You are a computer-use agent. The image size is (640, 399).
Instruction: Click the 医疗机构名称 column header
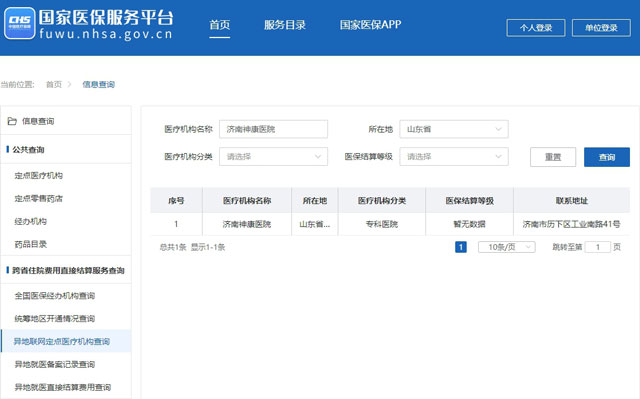(x=247, y=201)
